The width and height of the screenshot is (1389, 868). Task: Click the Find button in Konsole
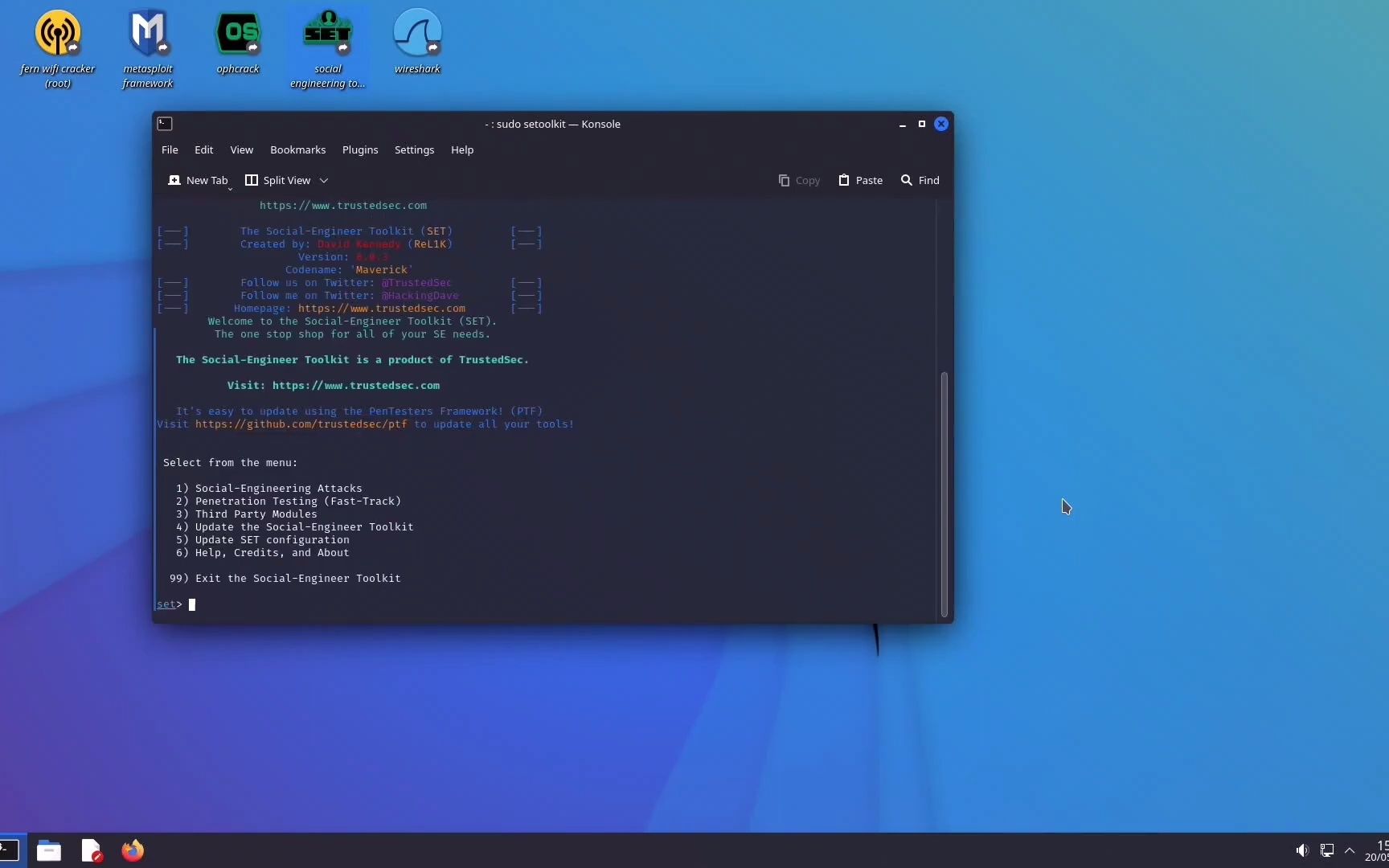920,180
